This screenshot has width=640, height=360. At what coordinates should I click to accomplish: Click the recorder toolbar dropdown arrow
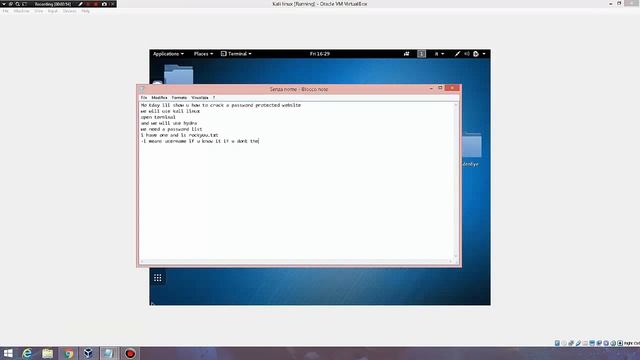(4, 4)
